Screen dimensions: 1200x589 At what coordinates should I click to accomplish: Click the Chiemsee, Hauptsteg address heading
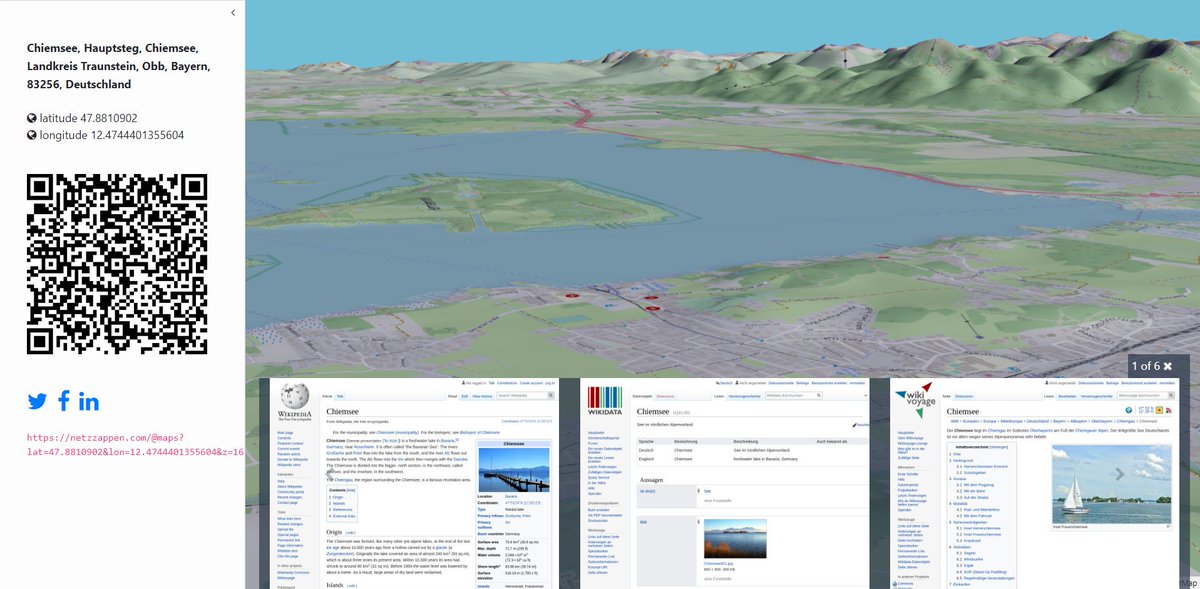tap(119, 66)
